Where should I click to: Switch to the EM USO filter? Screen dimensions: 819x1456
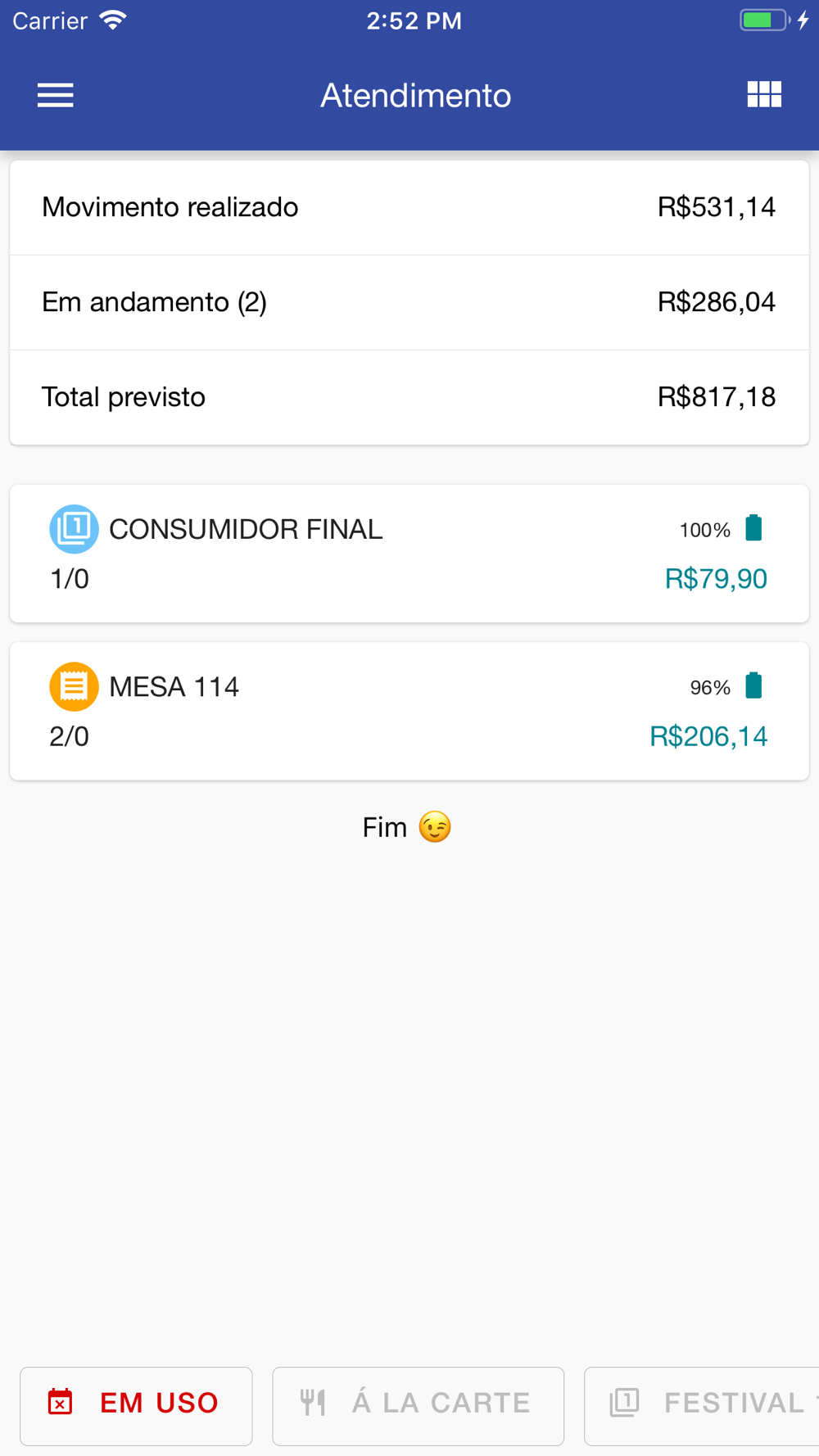136,1406
